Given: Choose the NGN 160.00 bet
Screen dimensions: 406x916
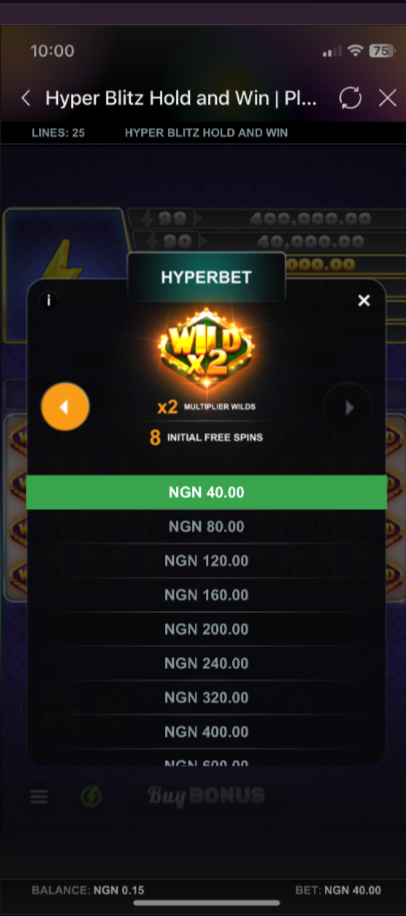Looking at the screenshot, I should pos(207,595).
